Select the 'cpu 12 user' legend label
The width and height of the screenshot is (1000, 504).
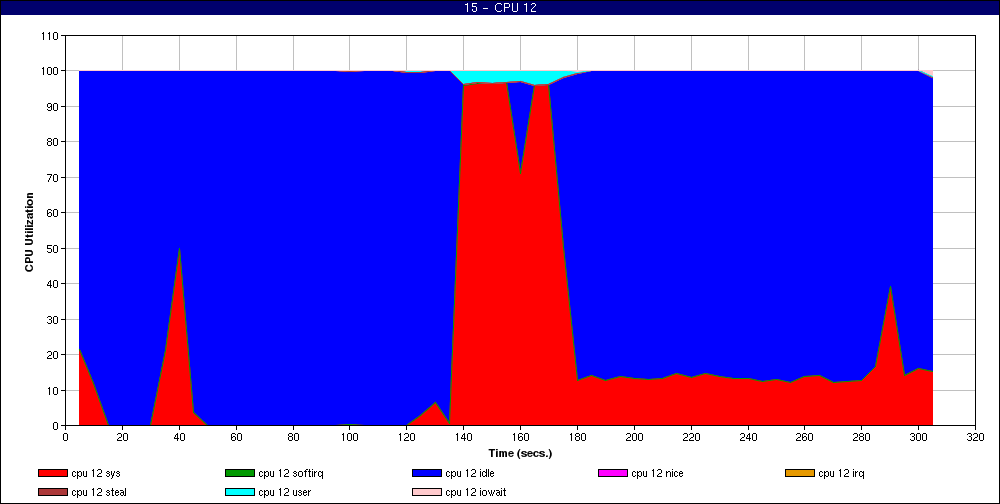[x=284, y=493]
